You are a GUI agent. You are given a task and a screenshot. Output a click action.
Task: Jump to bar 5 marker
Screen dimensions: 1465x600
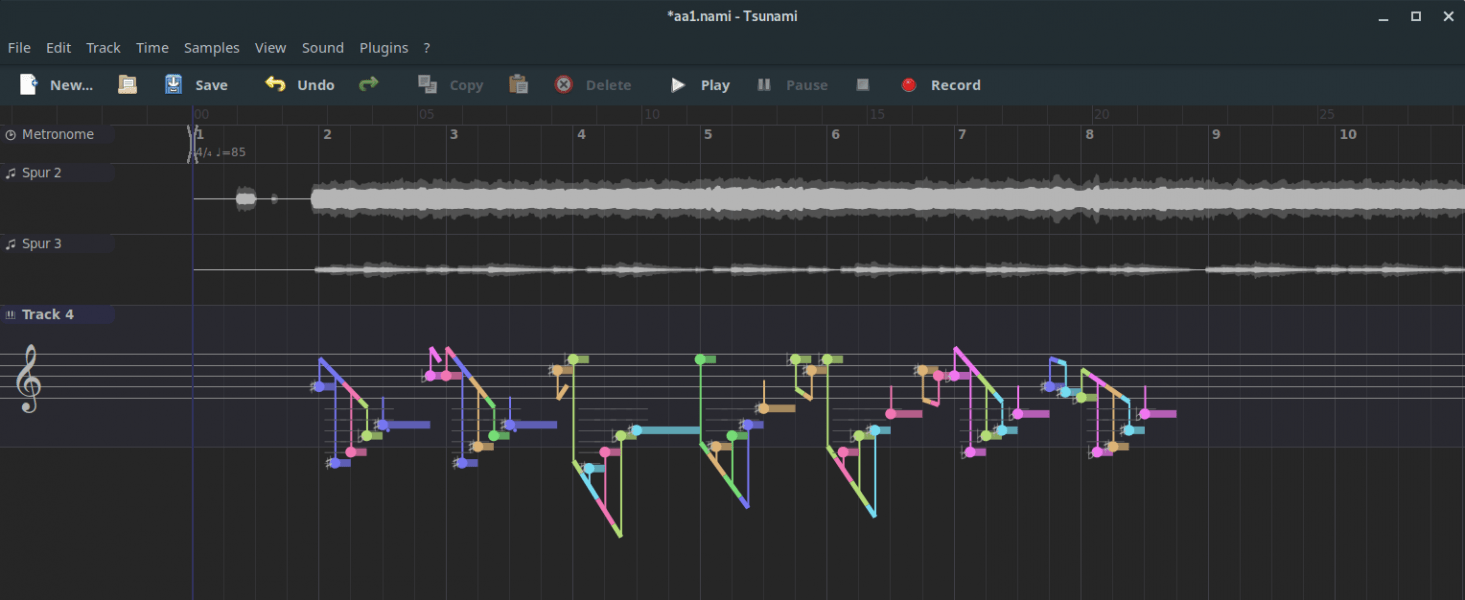pos(708,134)
